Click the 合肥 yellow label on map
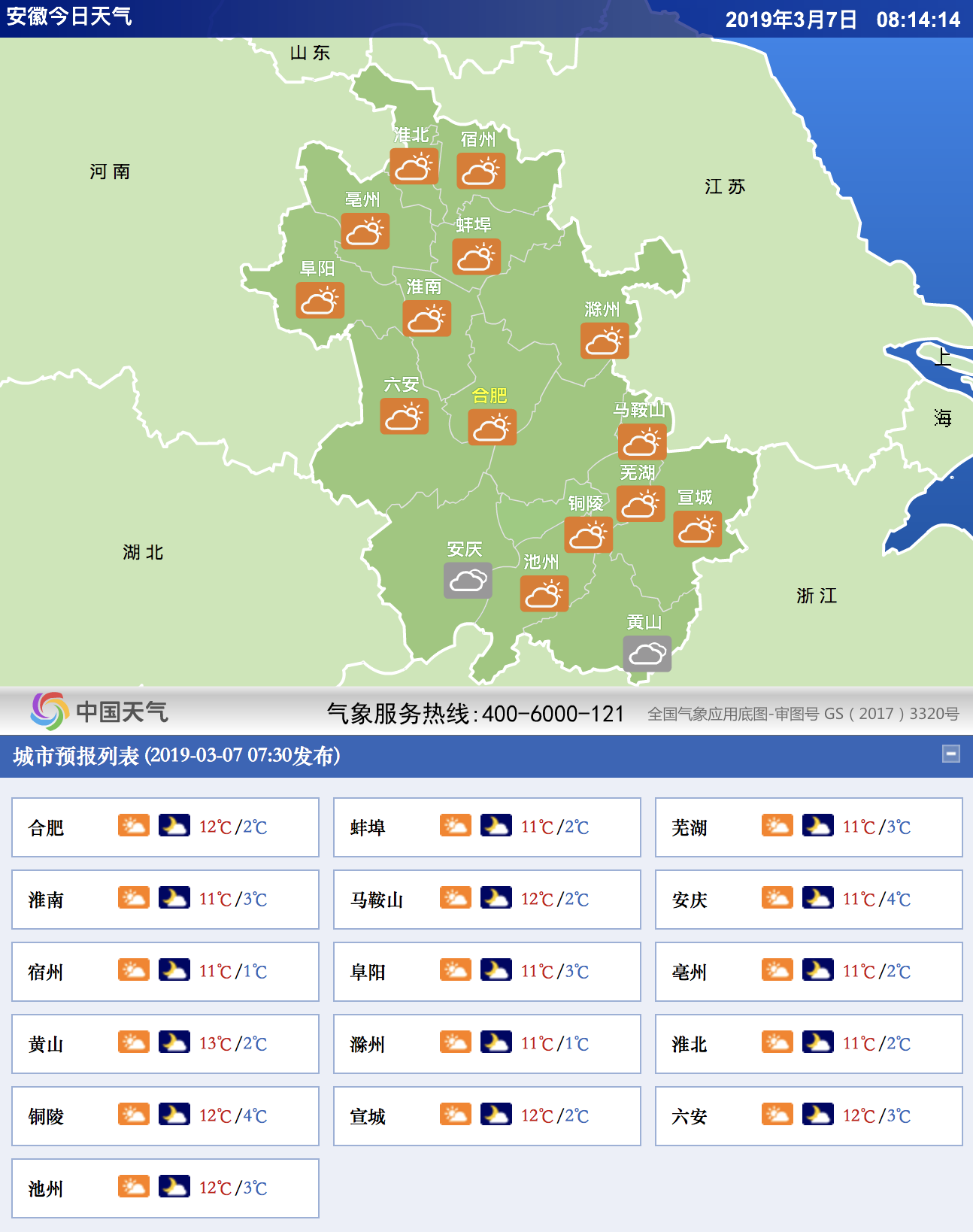 tap(489, 396)
